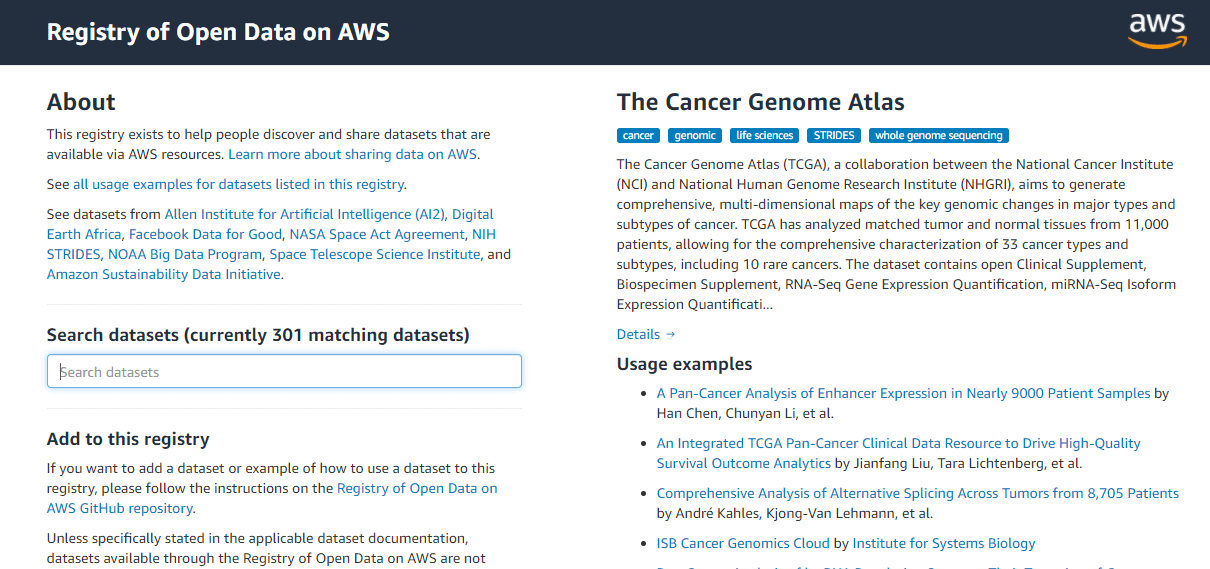Open Registry of Open Data on AWS title

point(218,32)
